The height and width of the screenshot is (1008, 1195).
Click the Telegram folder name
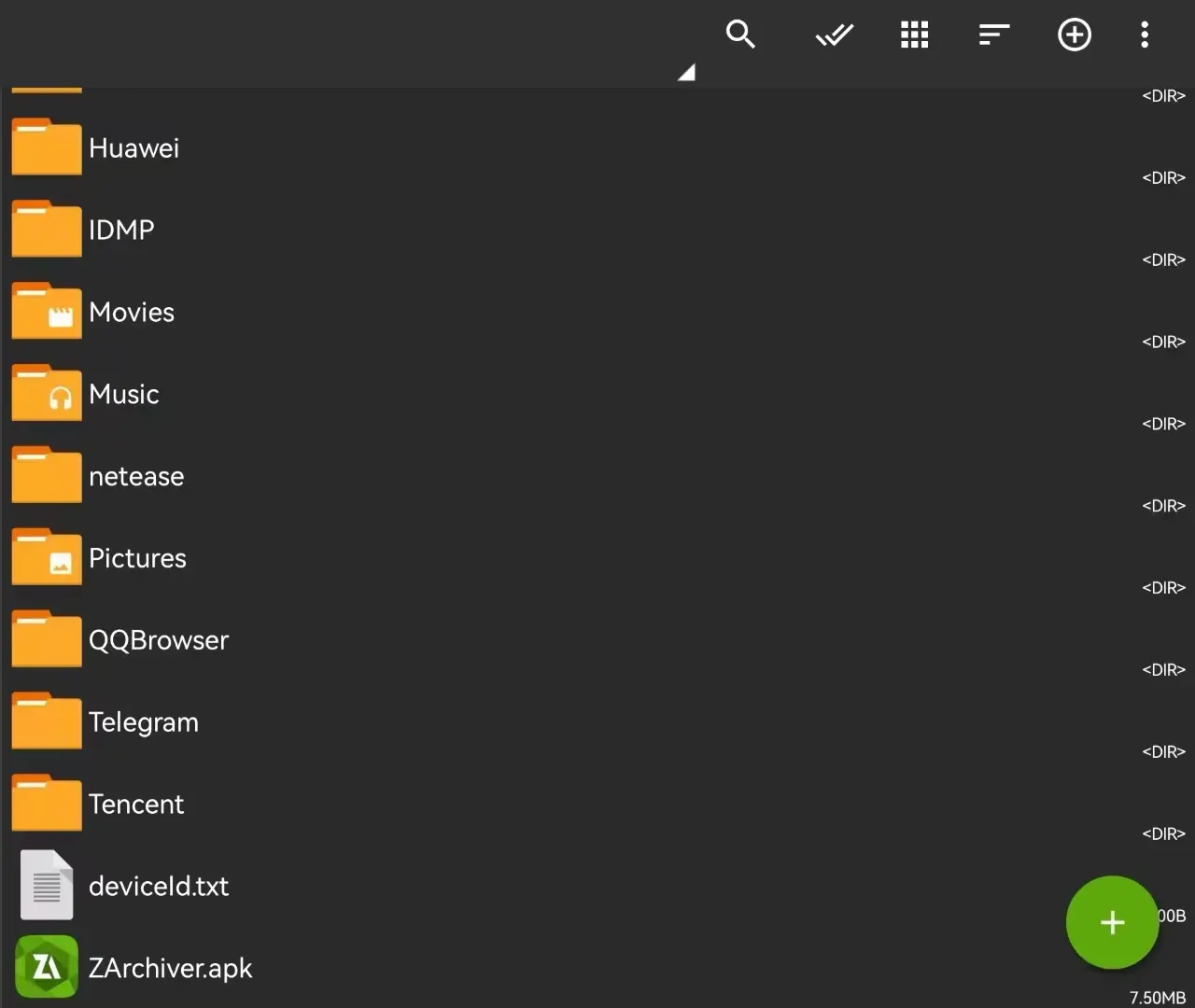[144, 722]
